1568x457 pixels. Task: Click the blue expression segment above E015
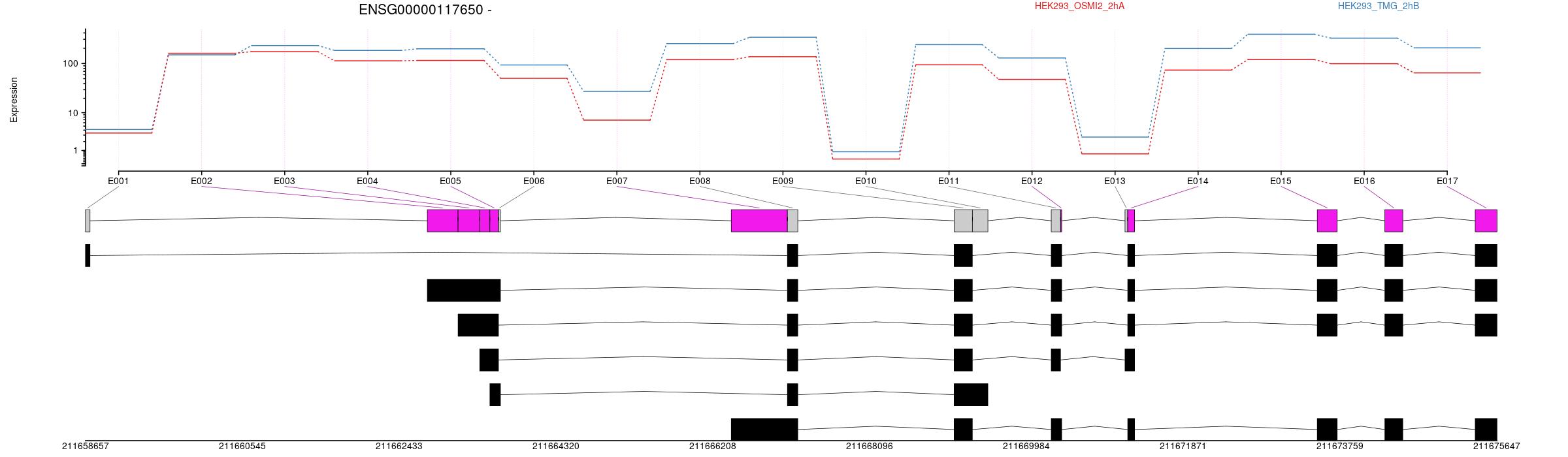[x=1281, y=34]
